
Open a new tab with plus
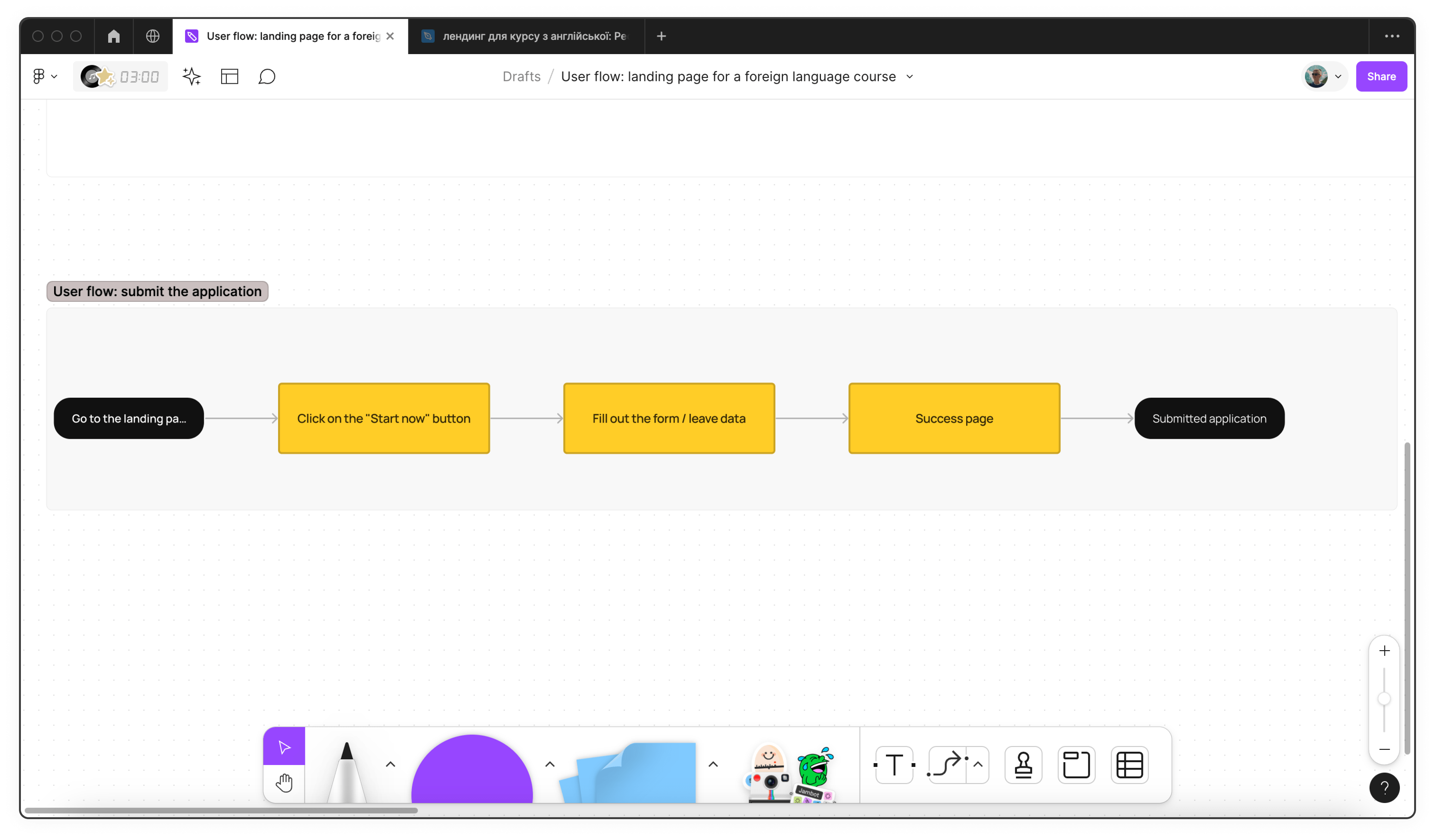[x=661, y=36]
